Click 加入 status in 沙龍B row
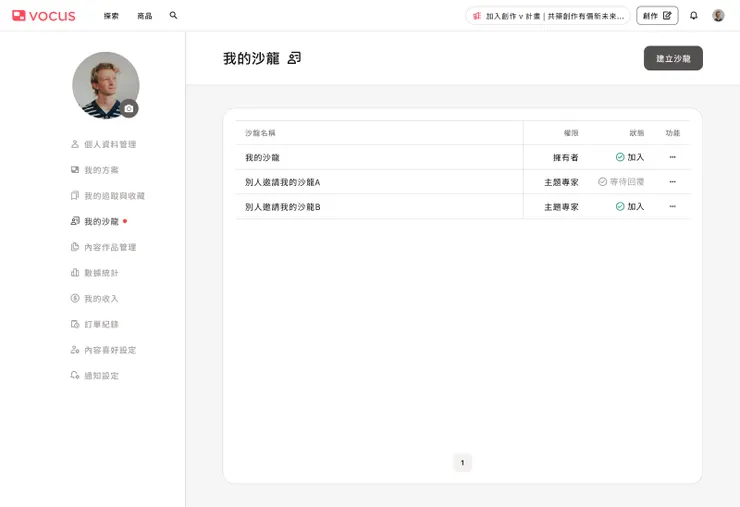The image size is (740, 507). point(636,206)
